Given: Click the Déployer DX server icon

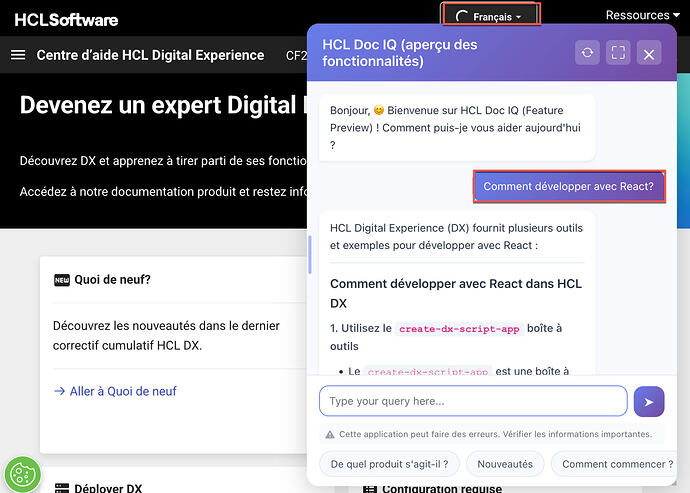Looking at the screenshot, I should [62, 488].
